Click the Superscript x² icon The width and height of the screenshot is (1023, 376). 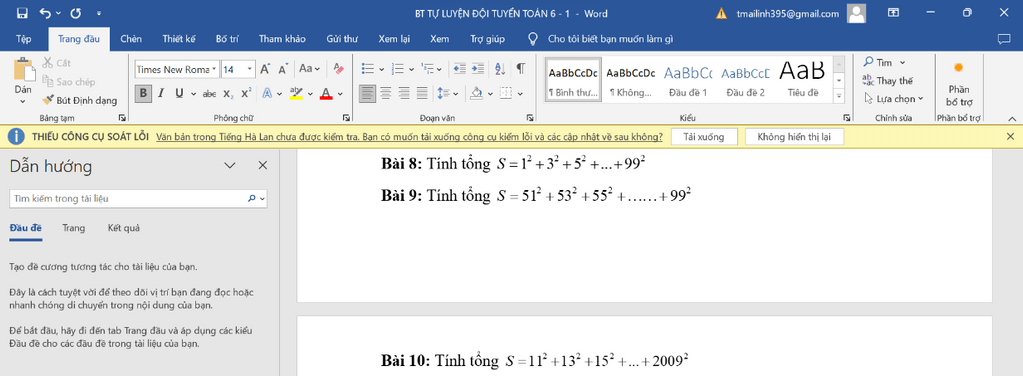pos(246,93)
